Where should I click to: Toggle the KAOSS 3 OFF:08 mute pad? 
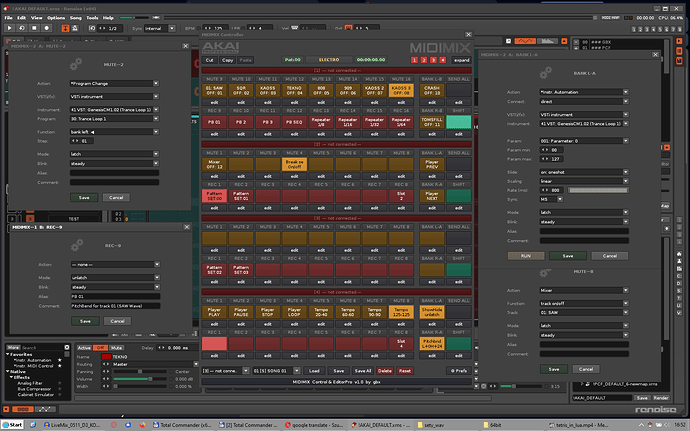pyautogui.click(x=401, y=90)
